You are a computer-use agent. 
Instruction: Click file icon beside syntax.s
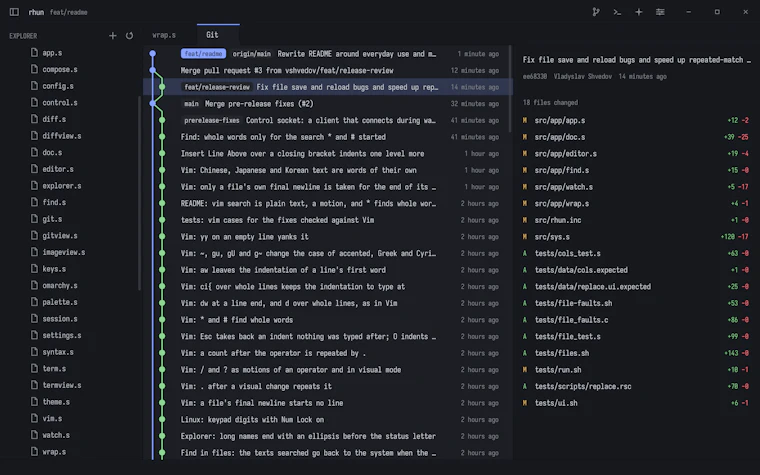point(34,351)
